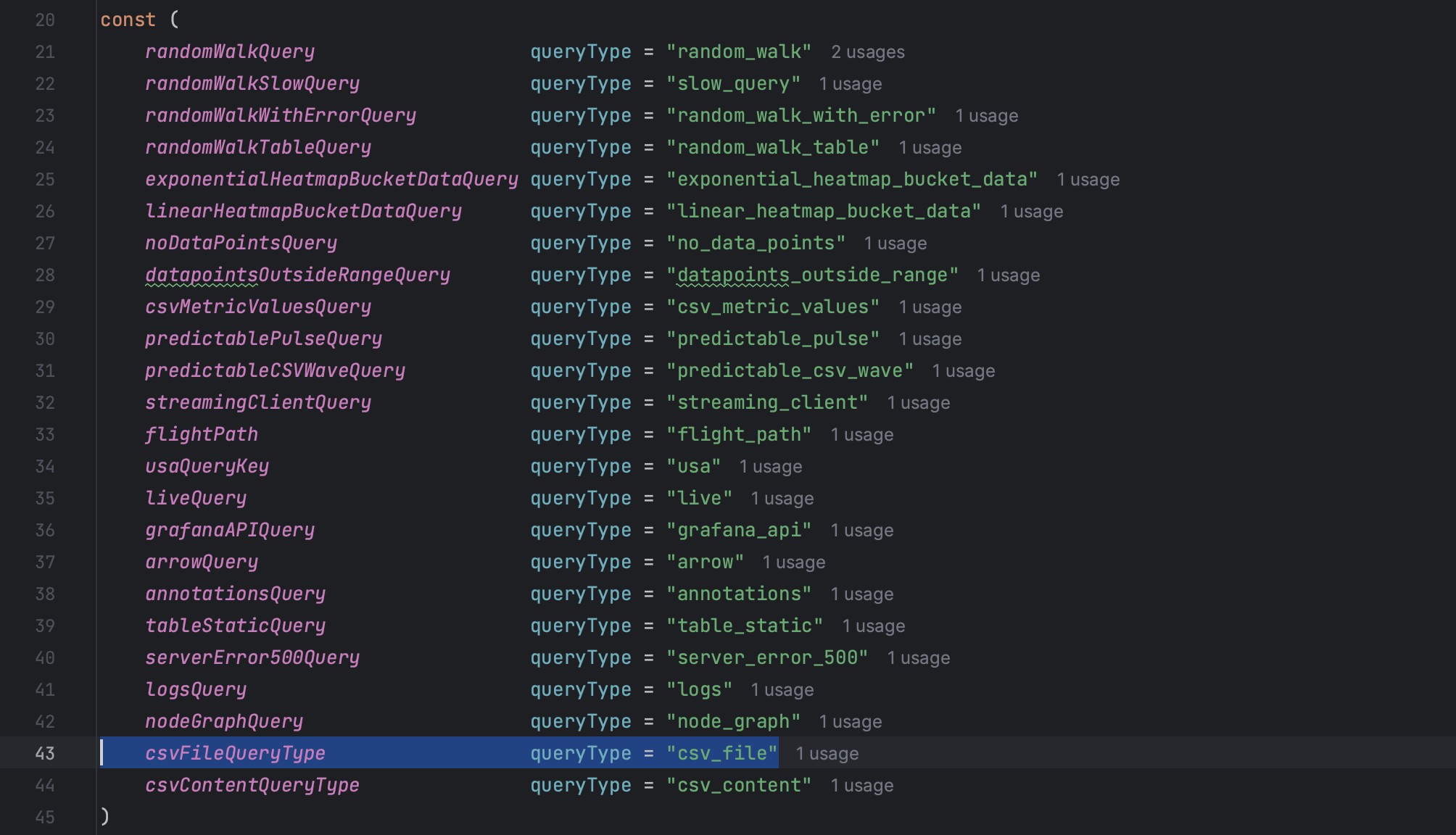Click the closing parenthesis on line 45
The width and height of the screenshot is (1456, 835).
105,816
